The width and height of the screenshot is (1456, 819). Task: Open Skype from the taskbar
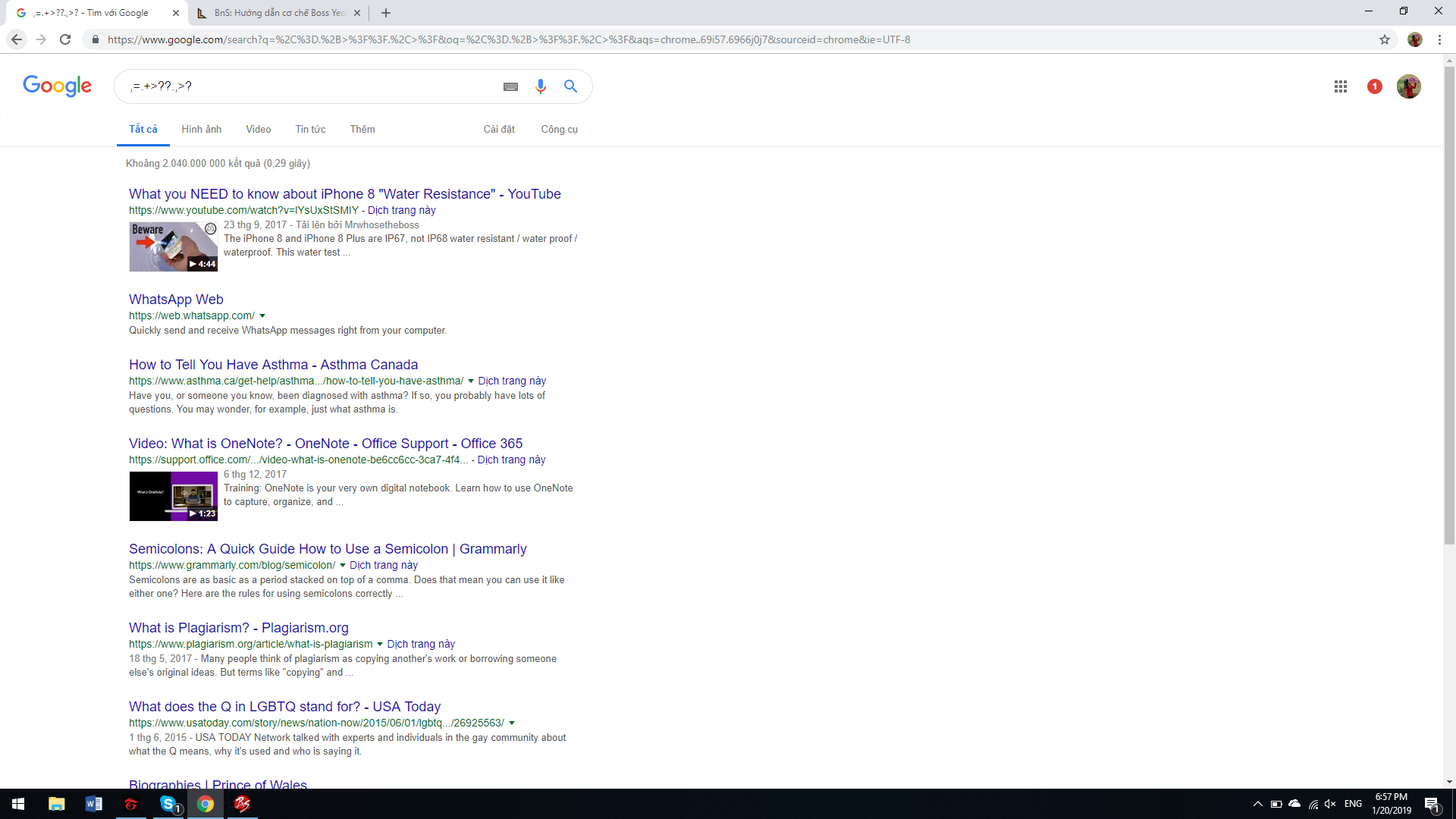pyautogui.click(x=168, y=804)
